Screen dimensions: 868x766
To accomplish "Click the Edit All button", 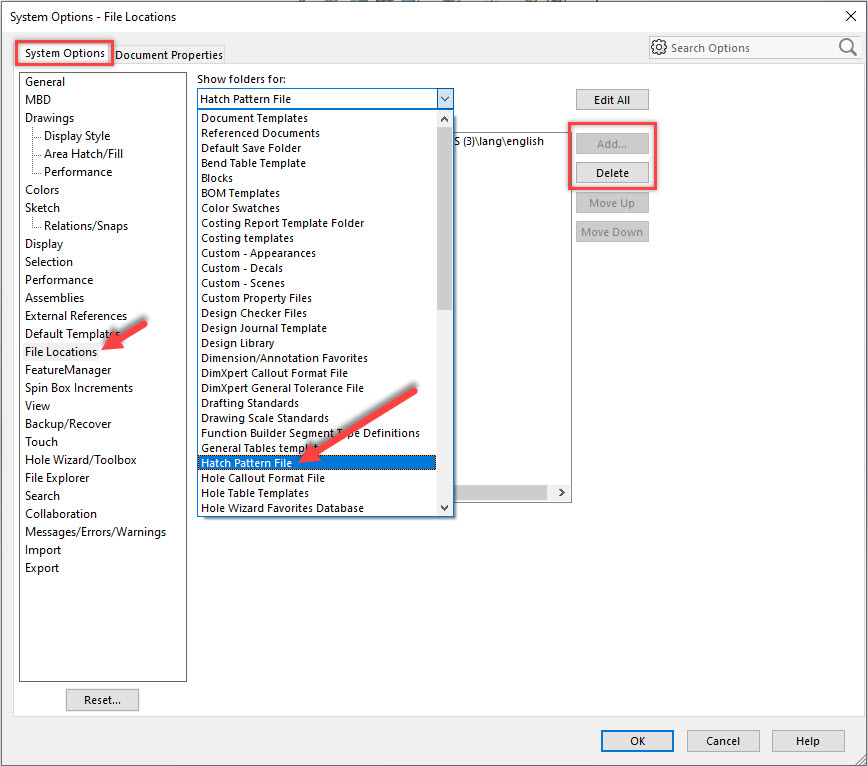I will pyautogui.click(x=611, y=99).
